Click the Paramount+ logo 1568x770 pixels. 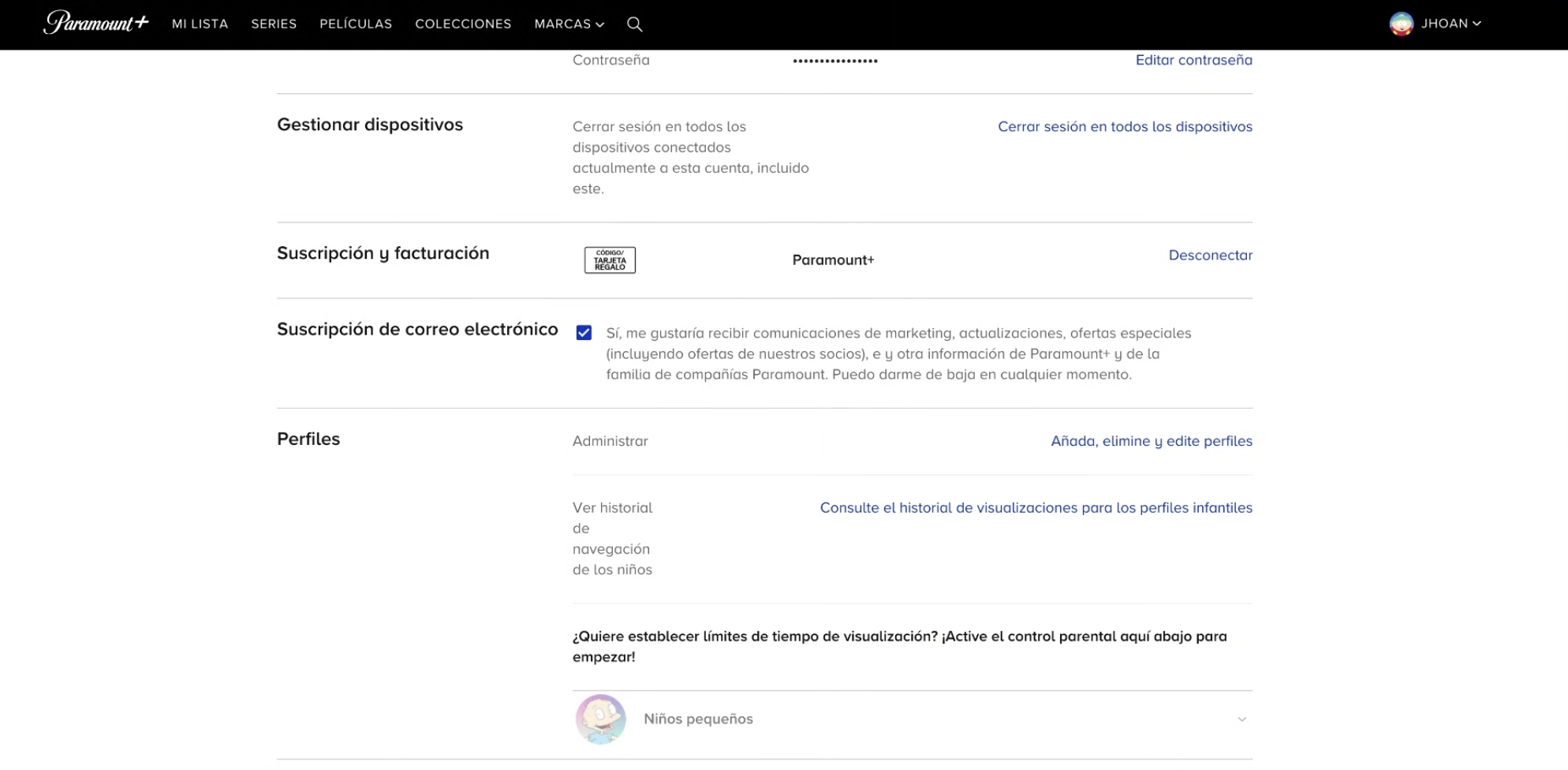pos(96,23)
